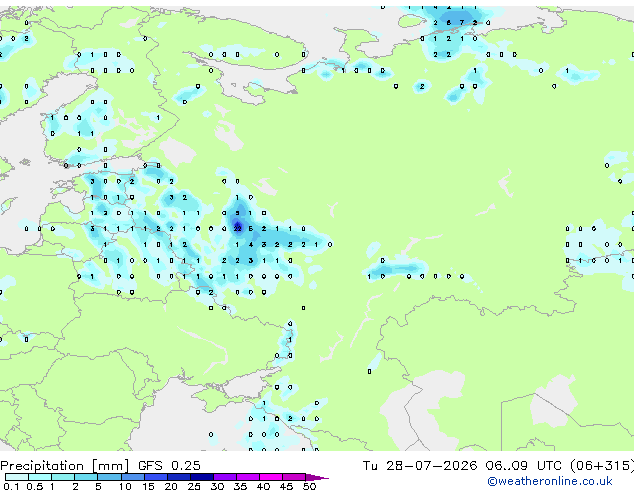Pick the 0.1 mm legend color swatch
Viewport: 634px width, 490px height.
[x=17, y=477]
